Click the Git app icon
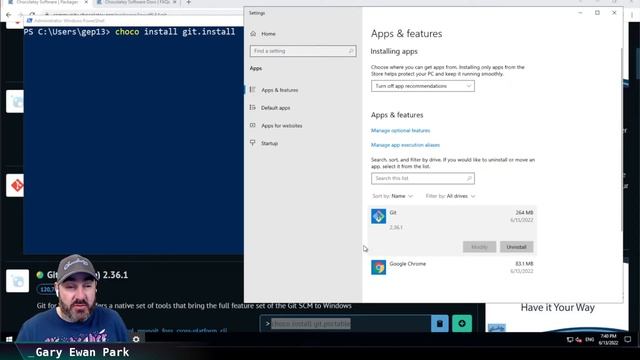 [x=378, y=216]
